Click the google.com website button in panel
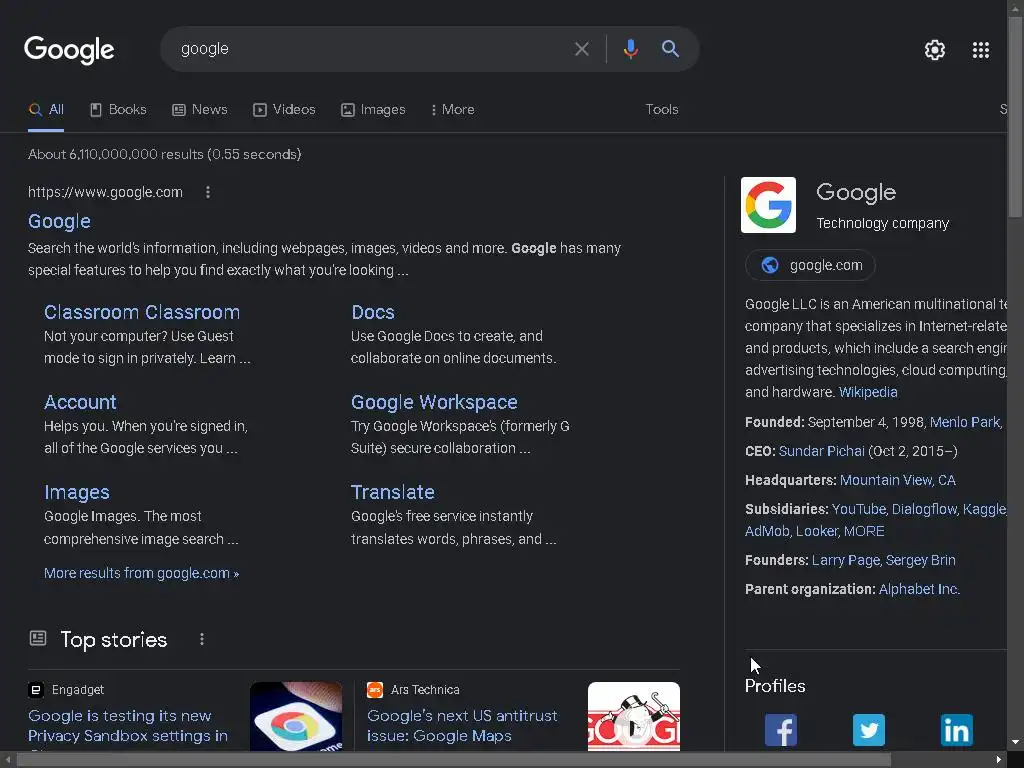This screenshot has height=768, width=1024. (810, 265)
